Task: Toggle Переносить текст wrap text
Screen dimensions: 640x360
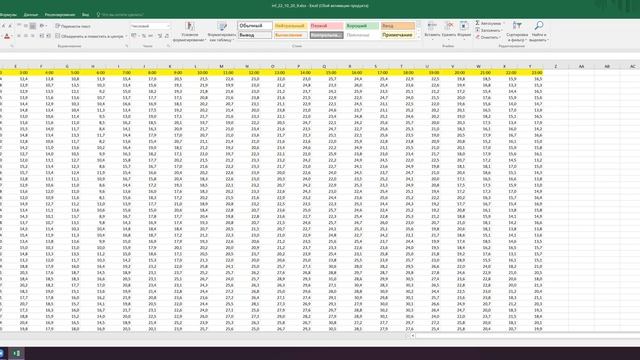Action: tap(73, 26)
